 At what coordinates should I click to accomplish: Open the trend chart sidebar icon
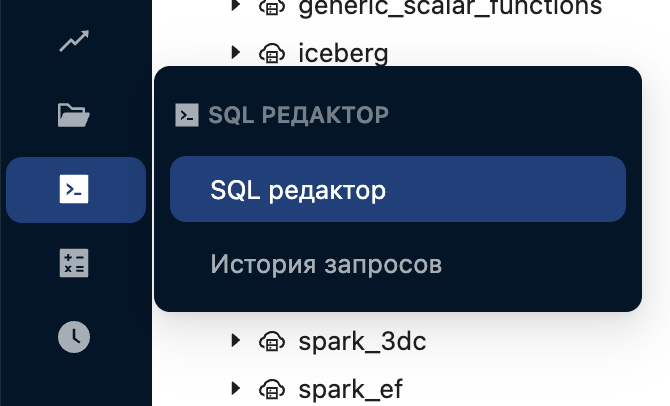pos(75,43)
